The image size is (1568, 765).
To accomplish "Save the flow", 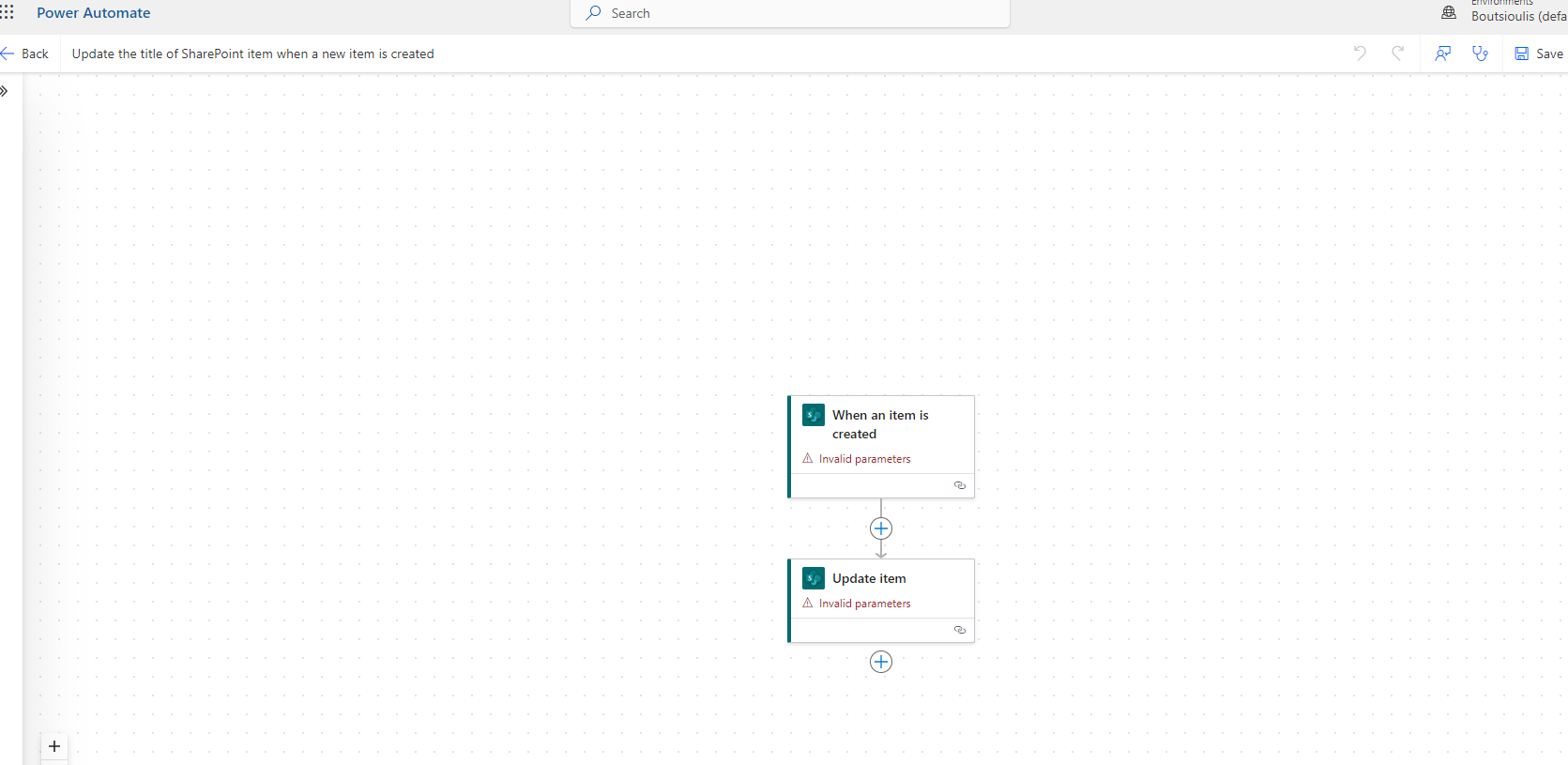I will (x=1540, y=54).
